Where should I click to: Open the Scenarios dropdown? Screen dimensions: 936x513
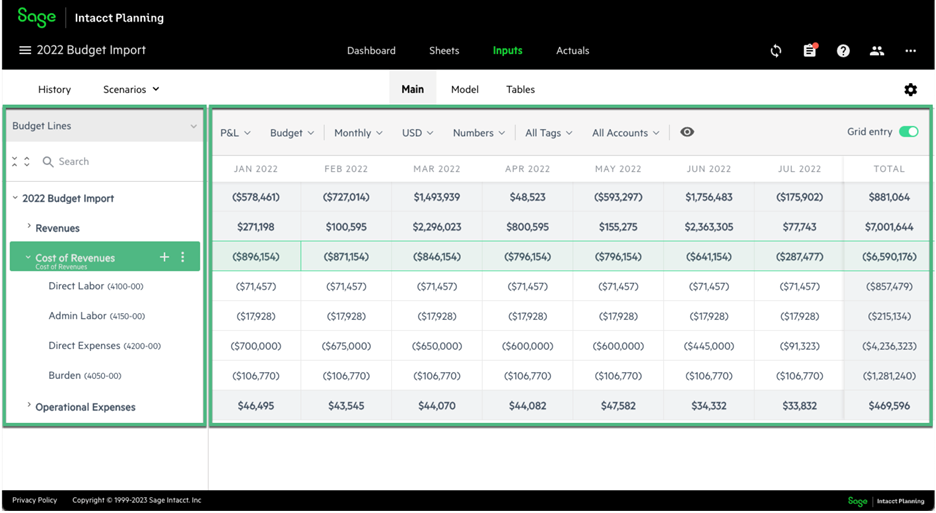point(131,89)
